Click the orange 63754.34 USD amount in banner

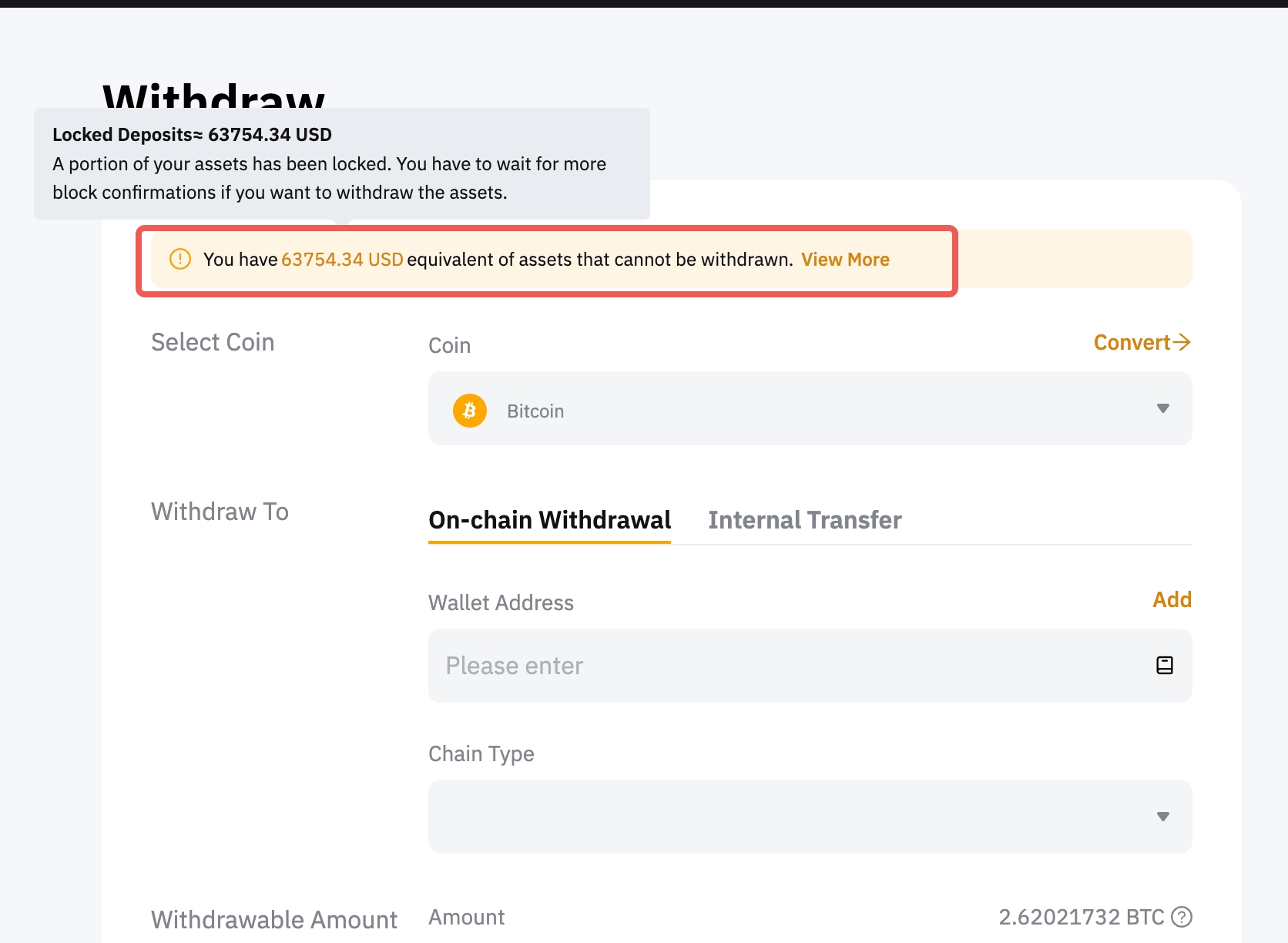pyautogui.click(x=342, y=260)
